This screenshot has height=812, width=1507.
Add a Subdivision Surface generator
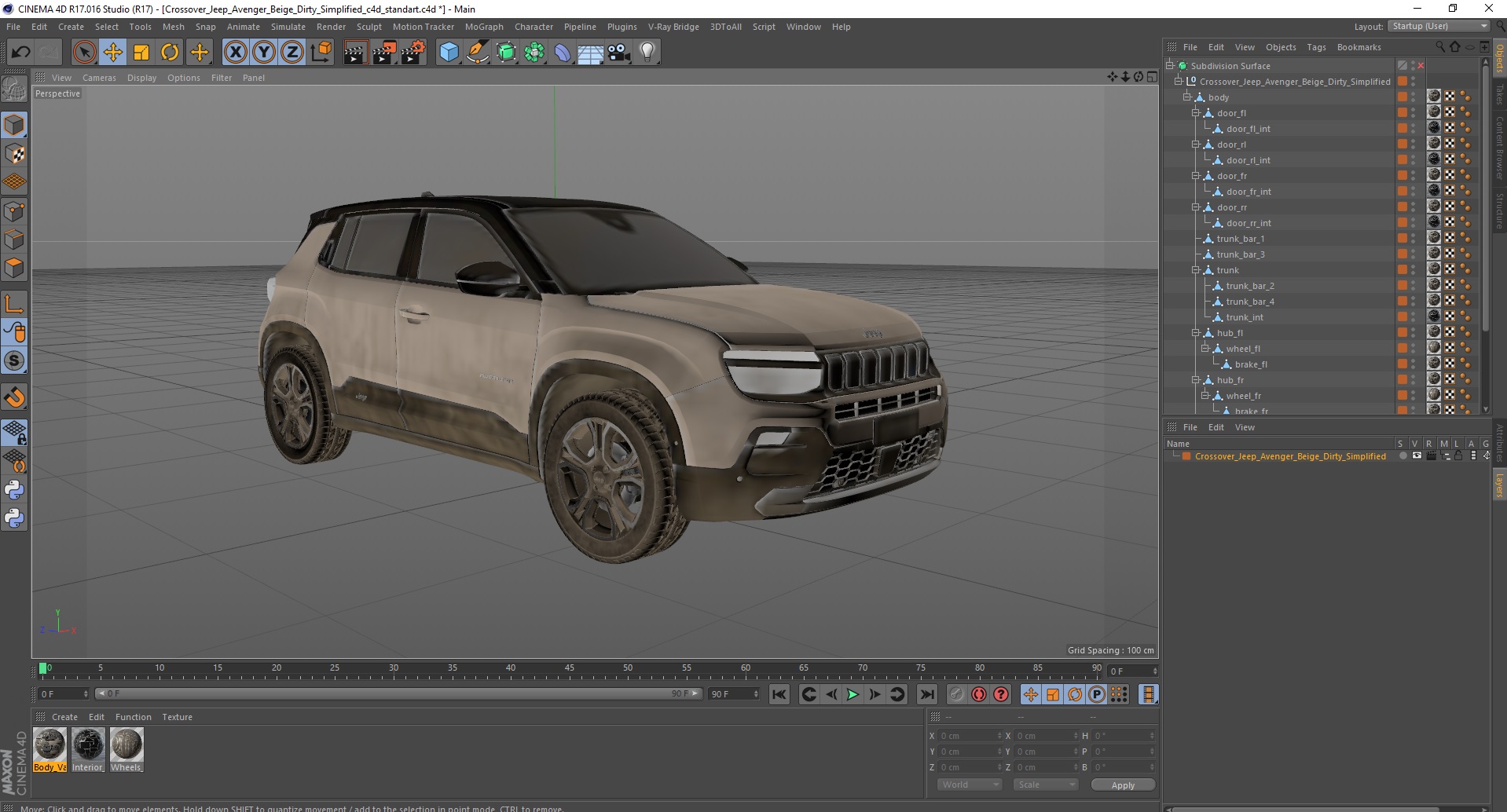(506, 53)
